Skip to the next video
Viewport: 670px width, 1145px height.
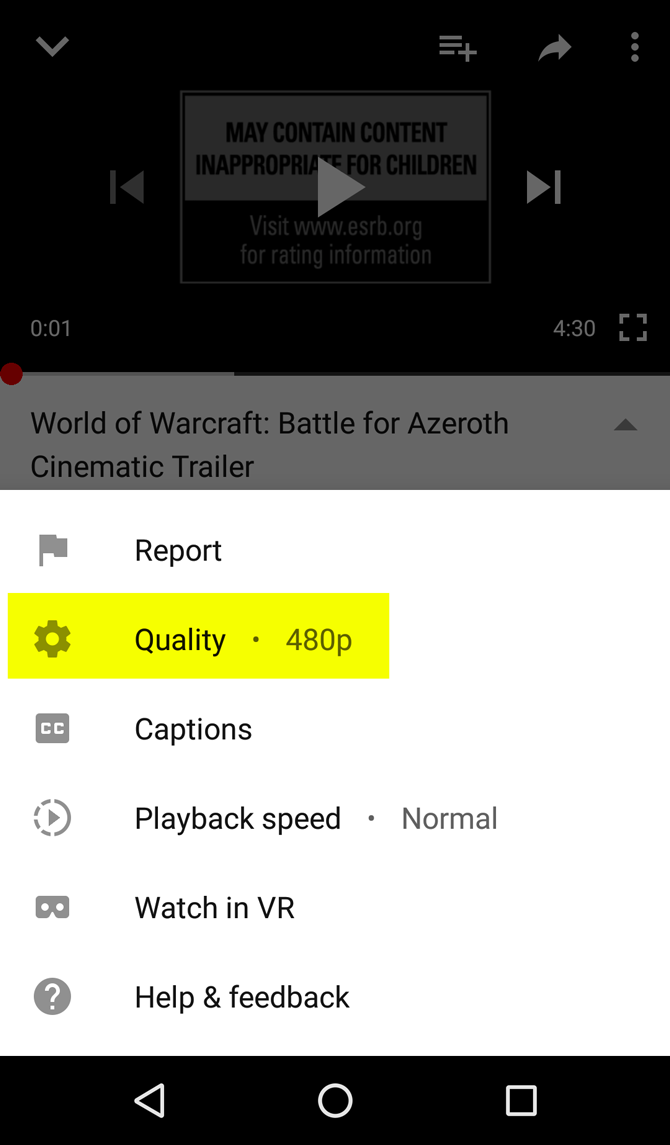coord(543,187)
